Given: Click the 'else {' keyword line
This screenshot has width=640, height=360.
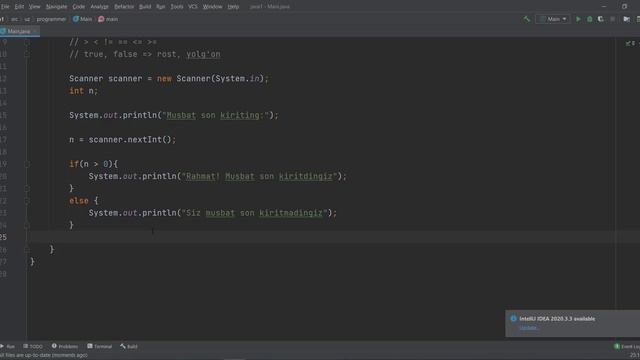Looking at the screenshot, I should 83,201.
